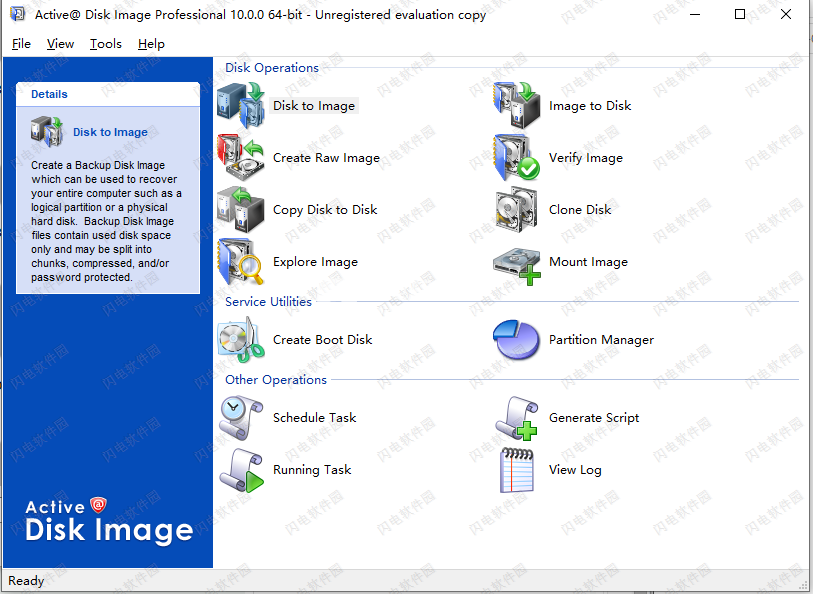Select the Mount Image label
The width and height of the screenshot is (813, 594).
coord(588,262)
